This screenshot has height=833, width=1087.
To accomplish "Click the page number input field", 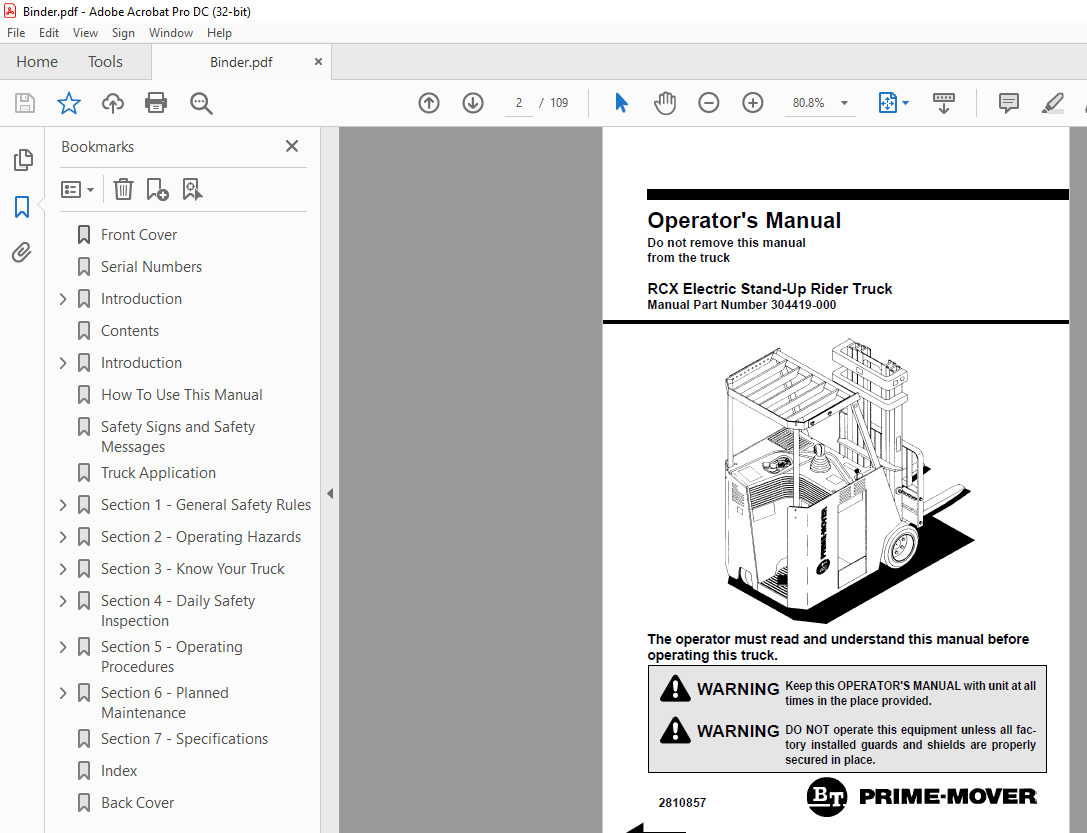I will click(x=519, y=103).
